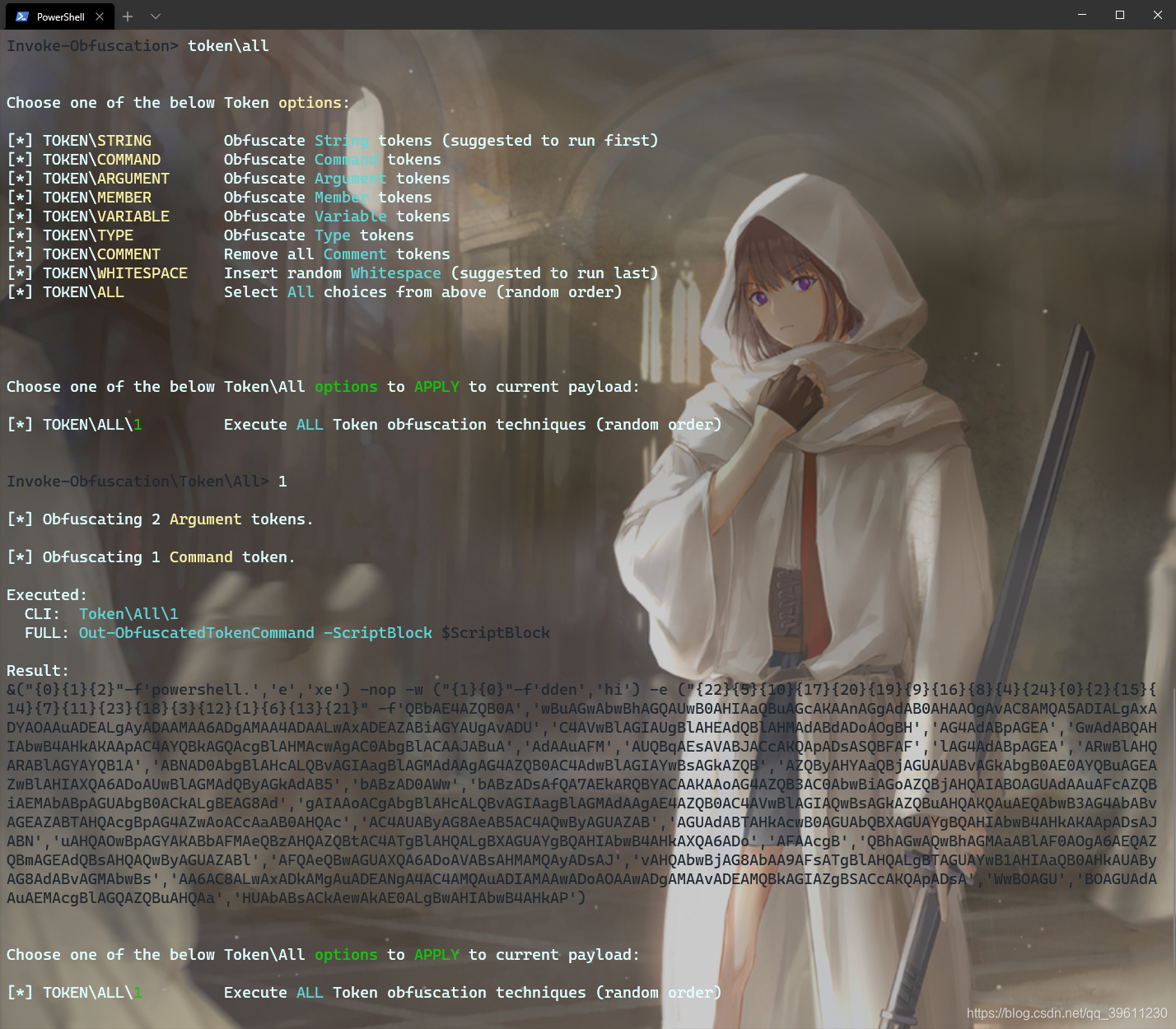Click the TOKEN\COMMAND option text

pos(102,160)
